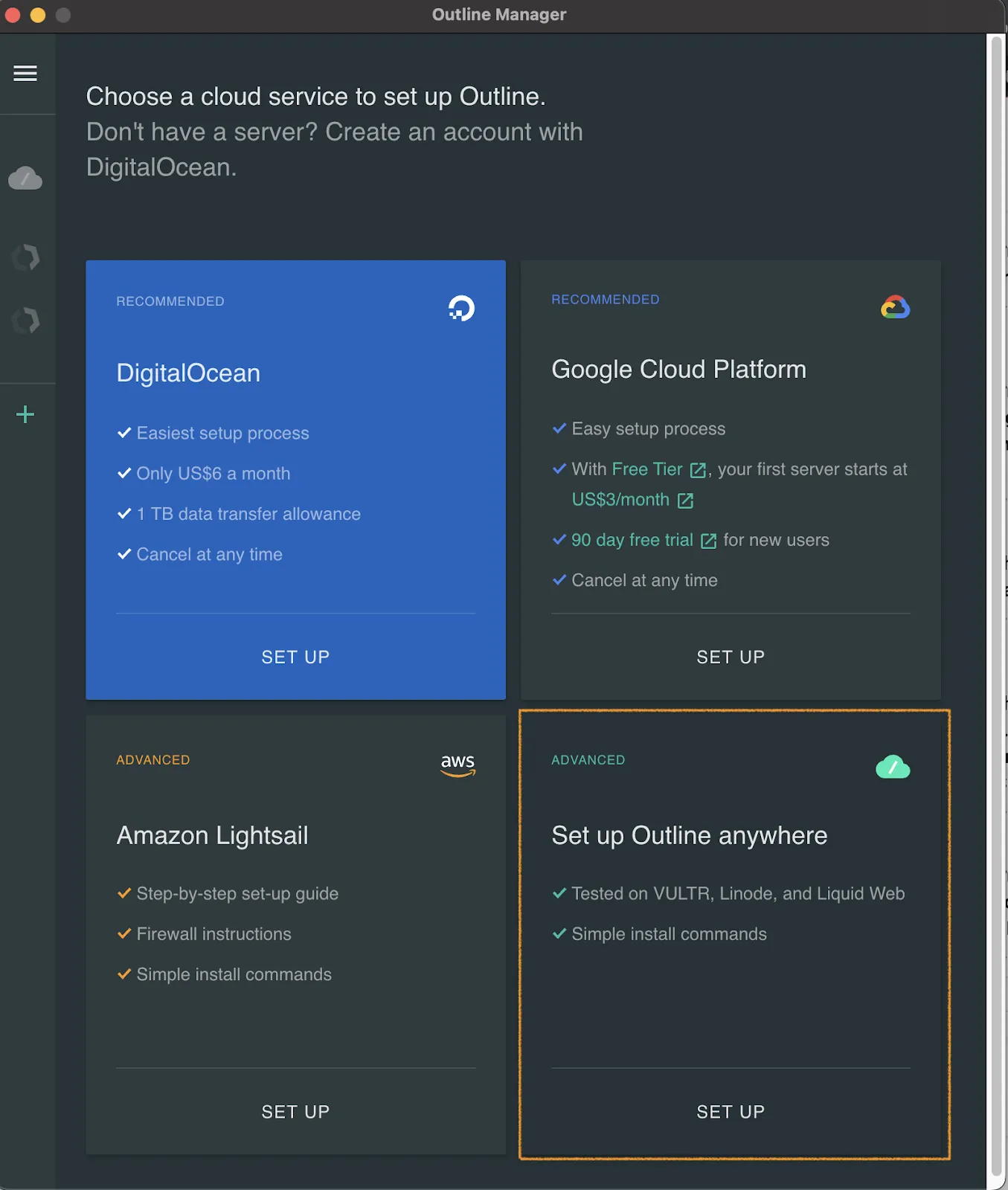Select the first DigitalOcean server icon in sidebar
The width and height of the screenshot is (1008, 1190).
[25, 257]
